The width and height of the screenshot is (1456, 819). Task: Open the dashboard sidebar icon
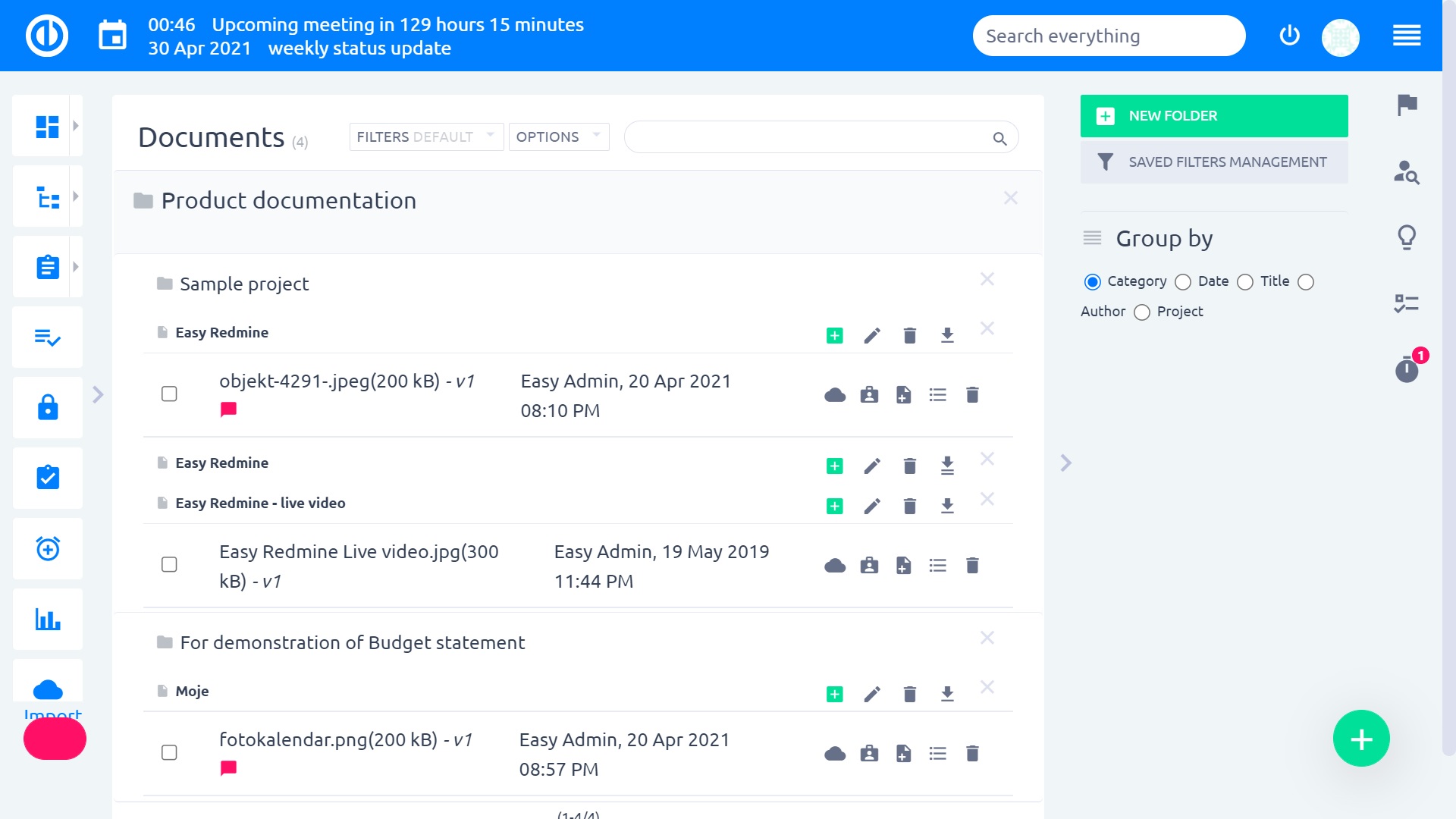click(47, 126)
